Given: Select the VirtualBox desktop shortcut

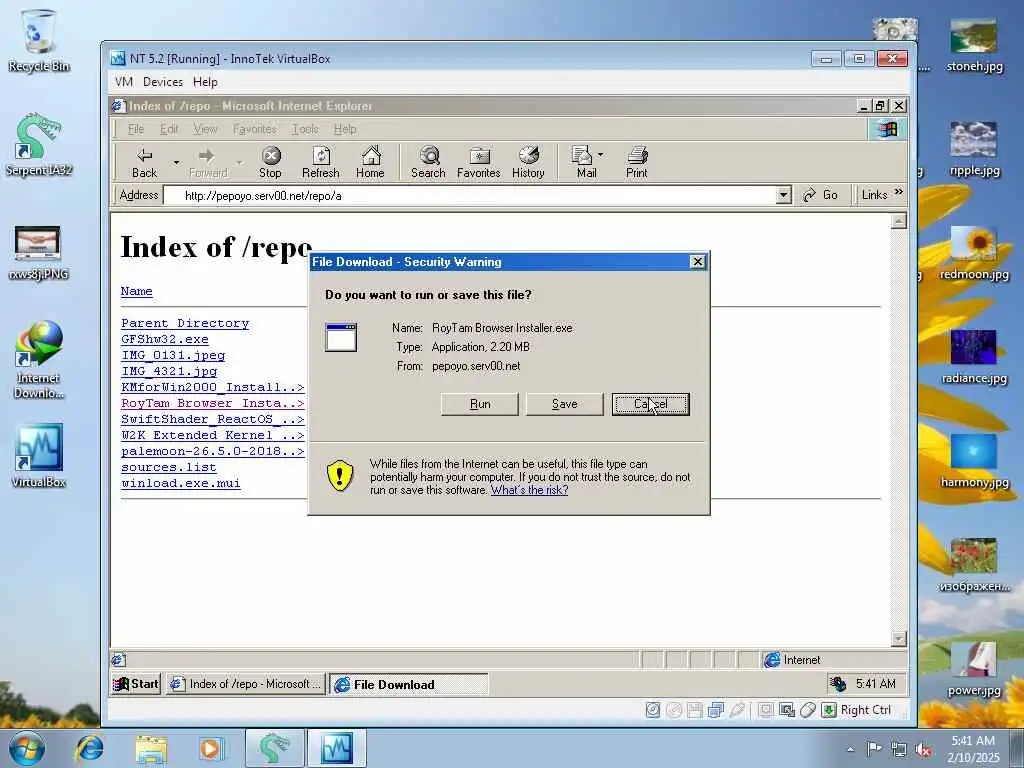Looking at the screenshot, I should (x=39, y=456).
